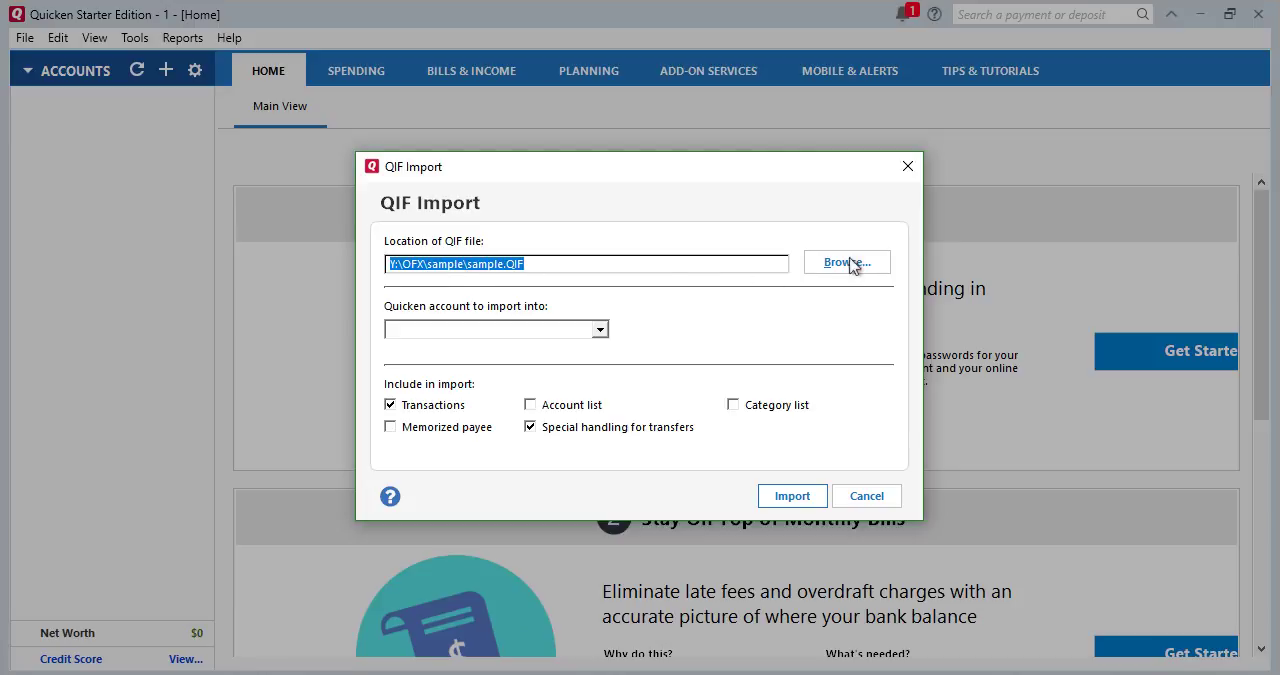This screenshot has height=675, width=1280.
Task: Click the main view vertical scrollbar
Action: [1261, 305]
